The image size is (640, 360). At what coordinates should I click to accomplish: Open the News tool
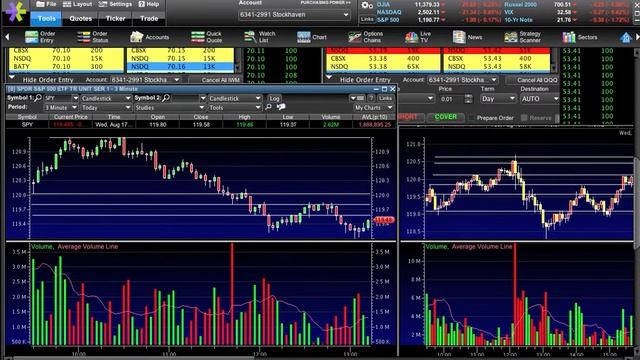(467, 37)
